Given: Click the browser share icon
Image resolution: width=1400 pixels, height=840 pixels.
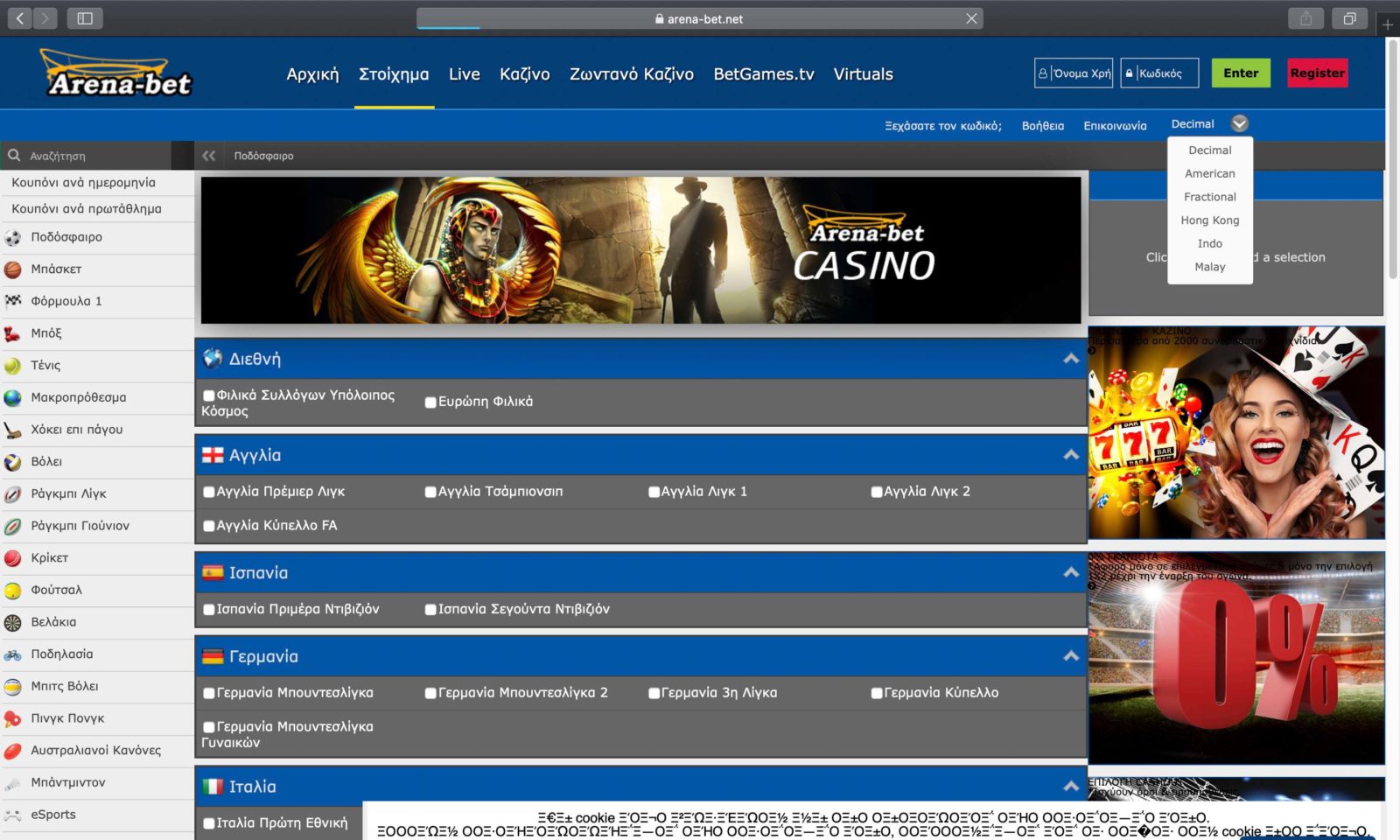Looking at the screenshot, I should 1305,18.
